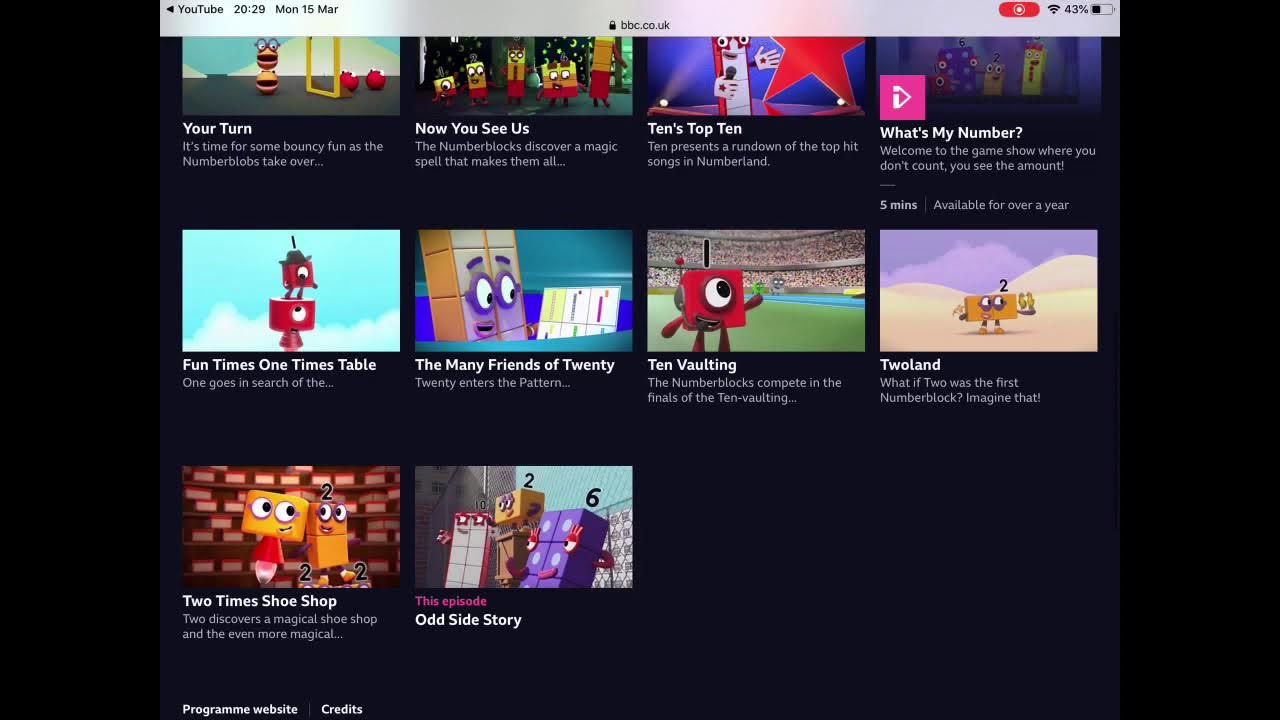Click 'Twenty enters the Pattern...' text
1280x720 pixels.
493,383
